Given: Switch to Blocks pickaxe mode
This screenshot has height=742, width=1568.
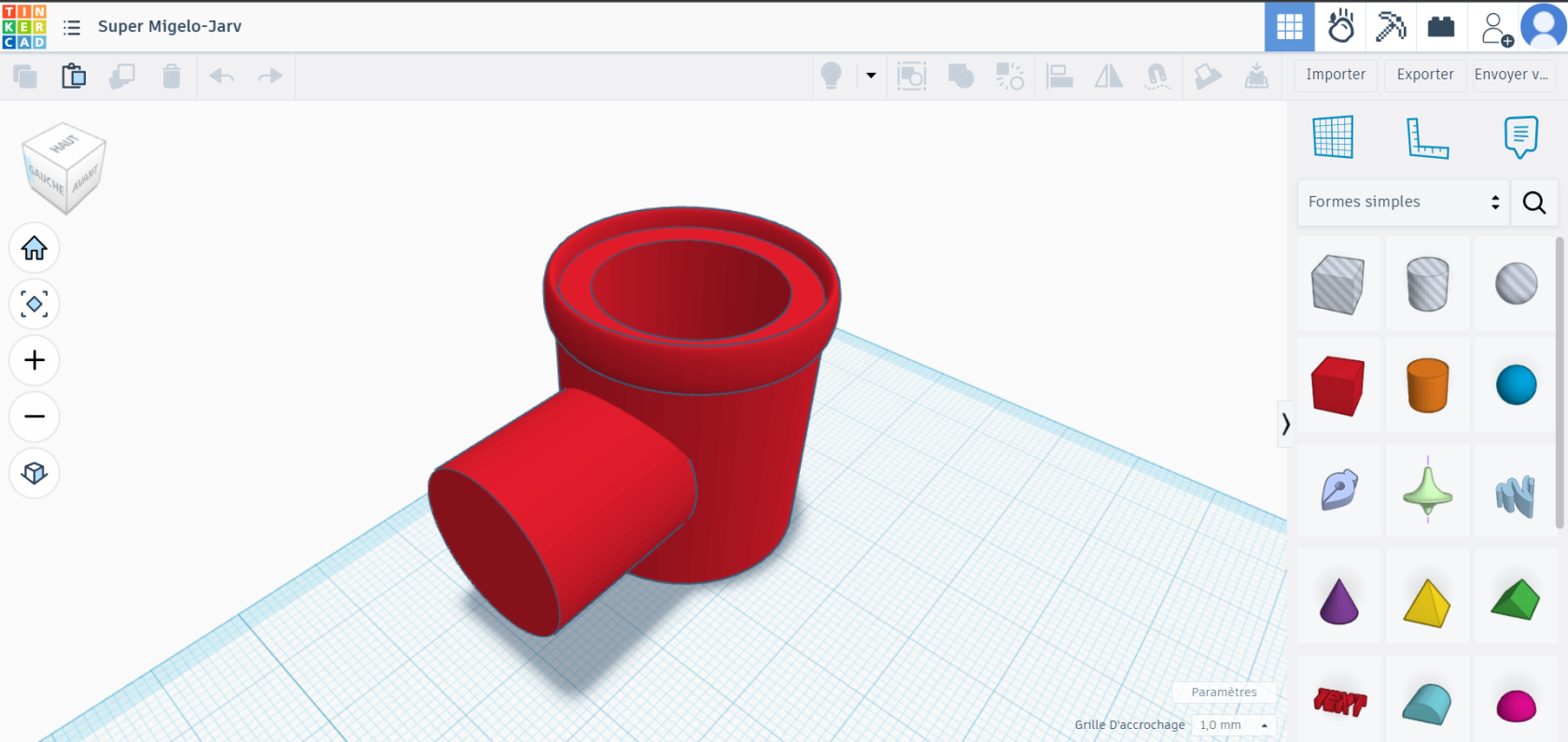Looking at the screenshot, I should [x=1391, y=26].
